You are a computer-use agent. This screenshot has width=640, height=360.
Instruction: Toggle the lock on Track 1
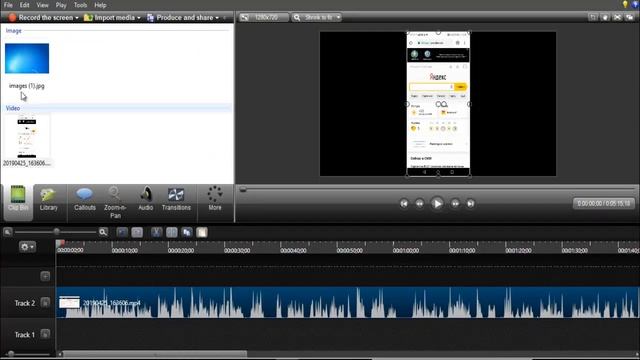pyautogui.click(x=45, y=334)
